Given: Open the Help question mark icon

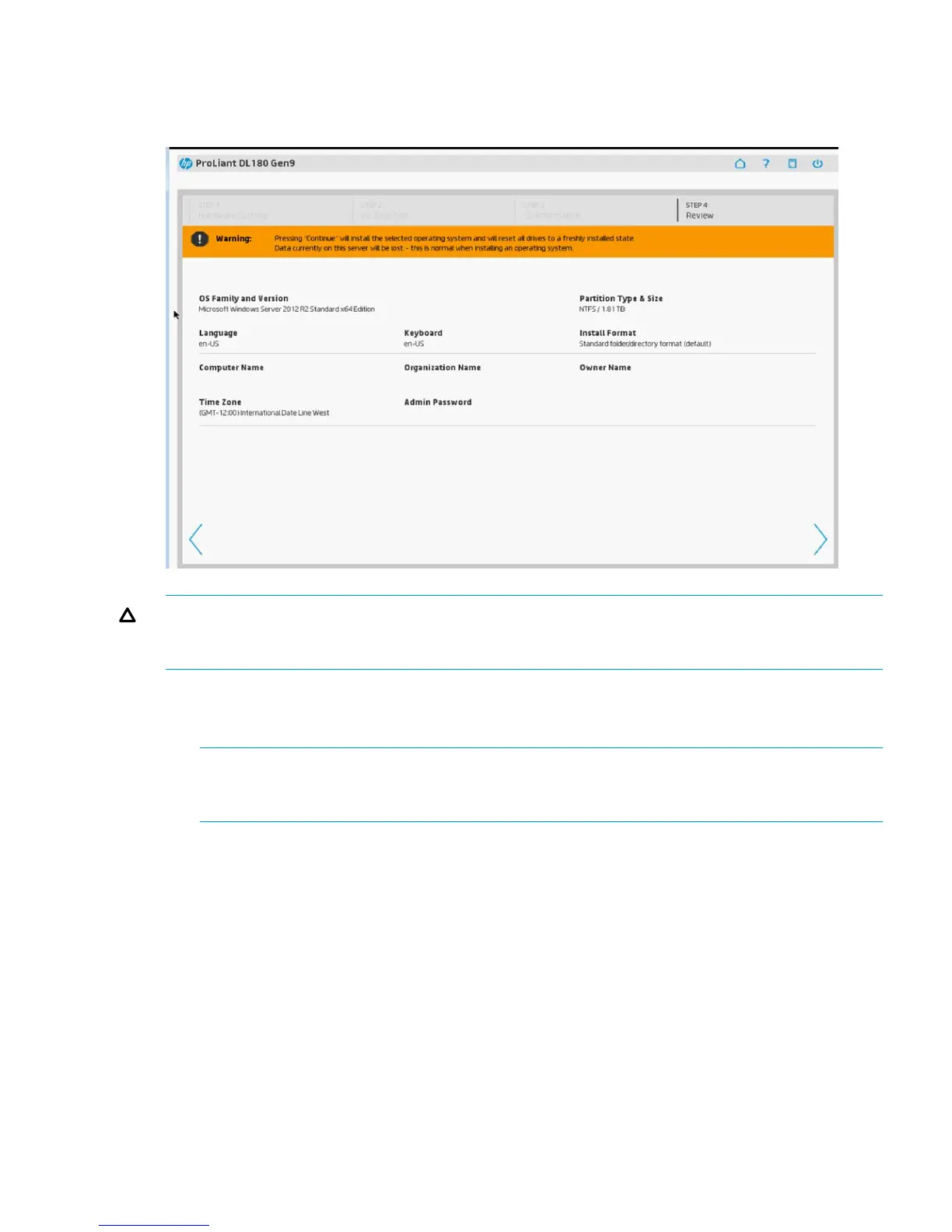Looking at the screenshot, I should click(765, 163).
